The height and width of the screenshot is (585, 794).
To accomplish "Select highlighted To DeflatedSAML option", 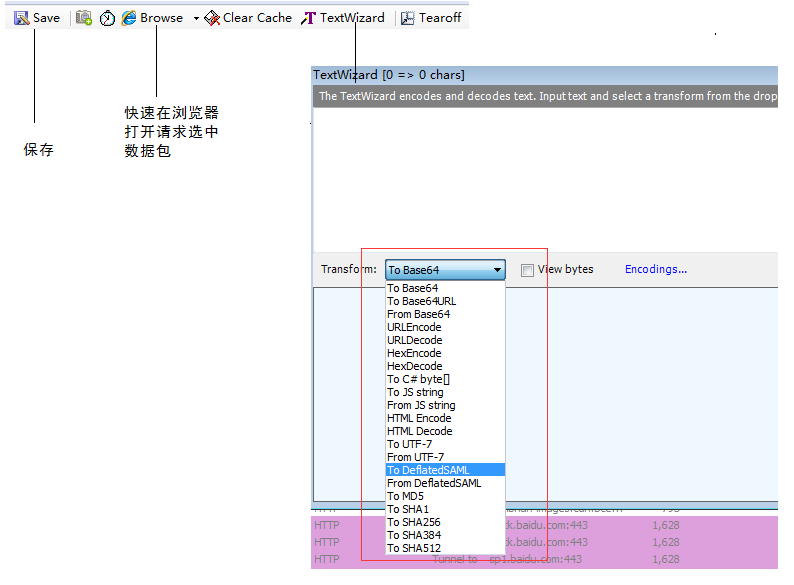I will [x=445, y=470].
